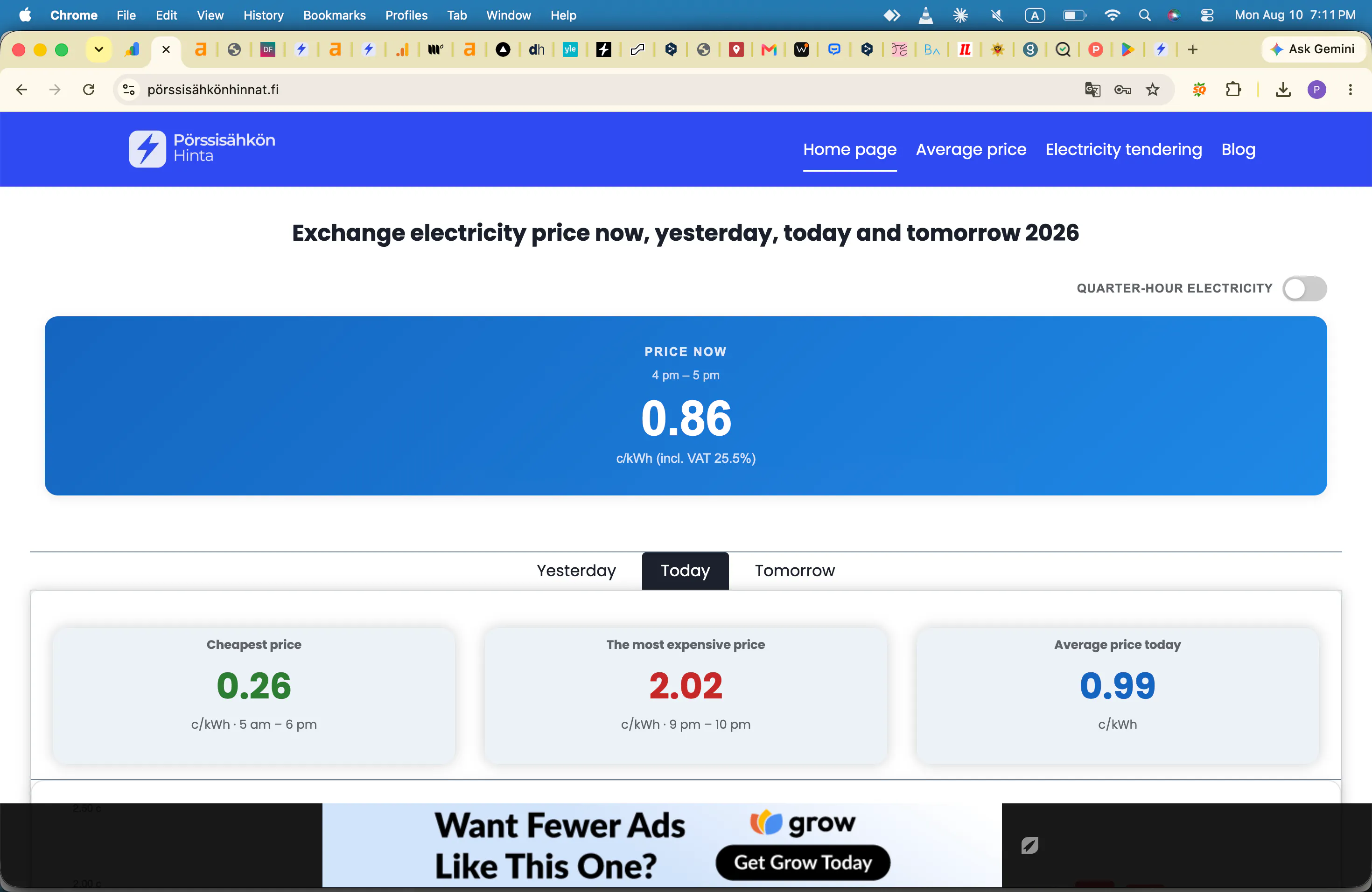Bookmark this page with the star icon

tap(1152, 90)
